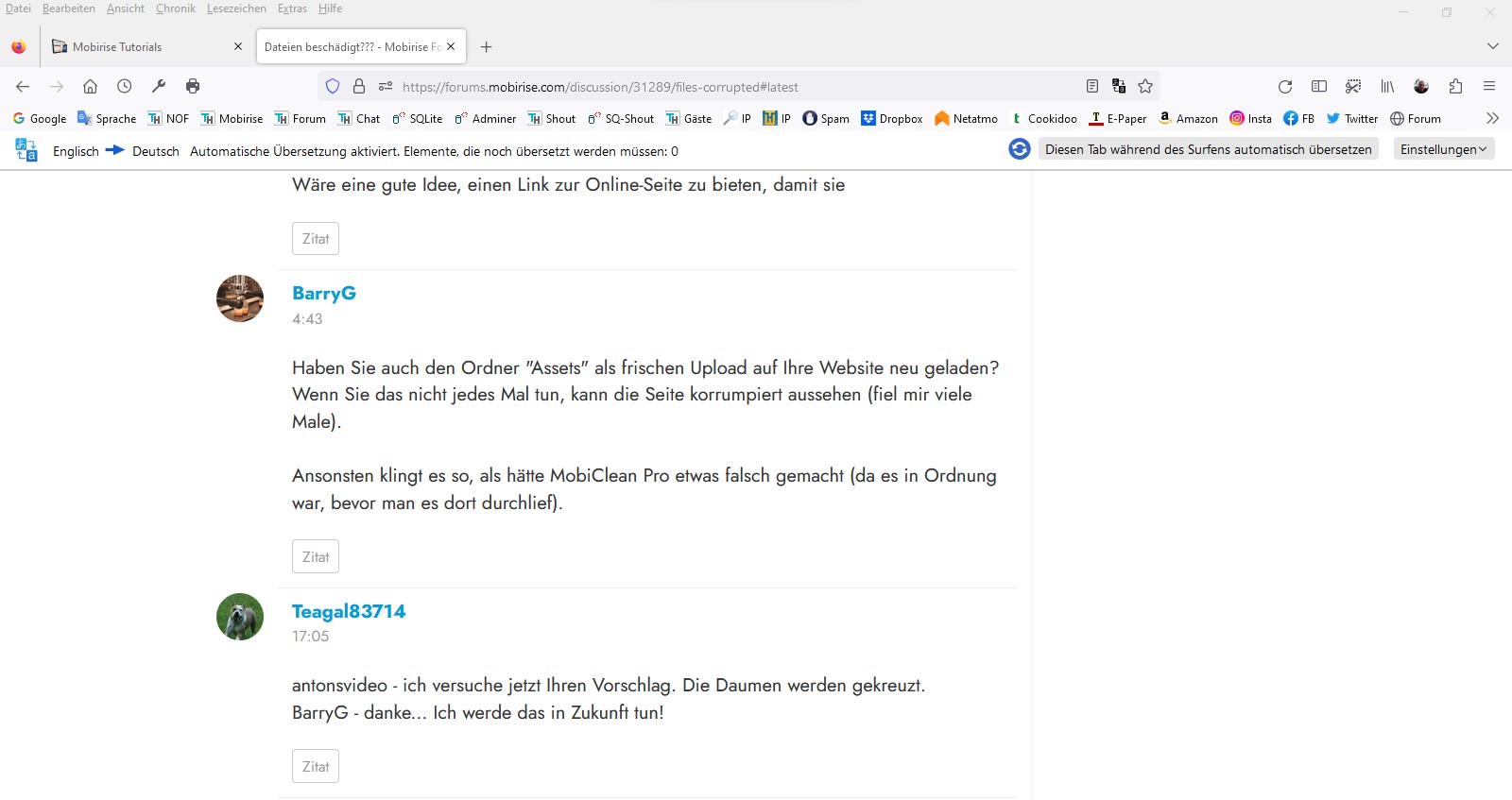
Task: Click Zitat button under Teagal83714's post
Action: click(316, 766)
